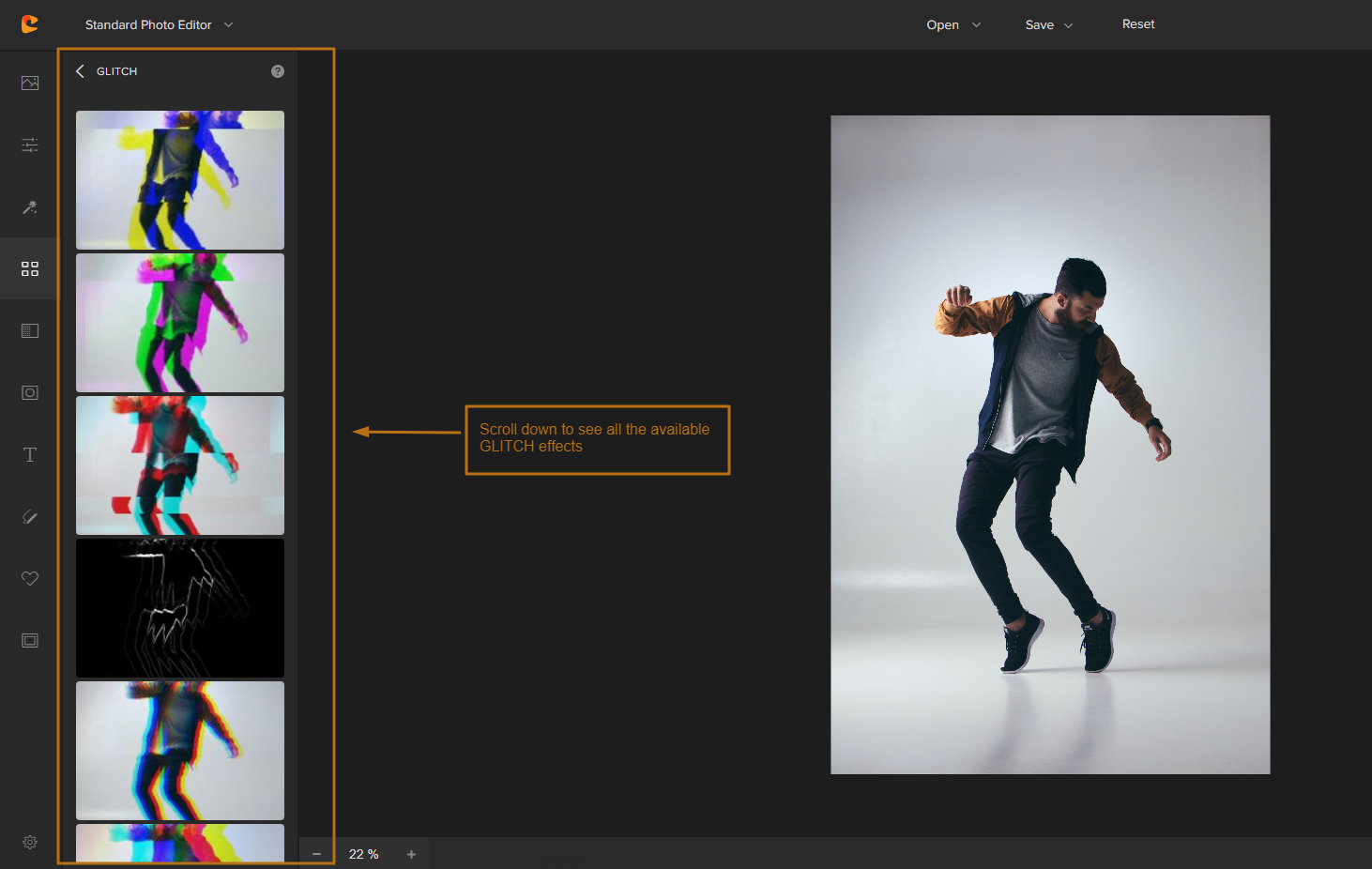The image size is (1372, 869).
Task: Open the frames tool icon
Action: click(x=30, y=641)
